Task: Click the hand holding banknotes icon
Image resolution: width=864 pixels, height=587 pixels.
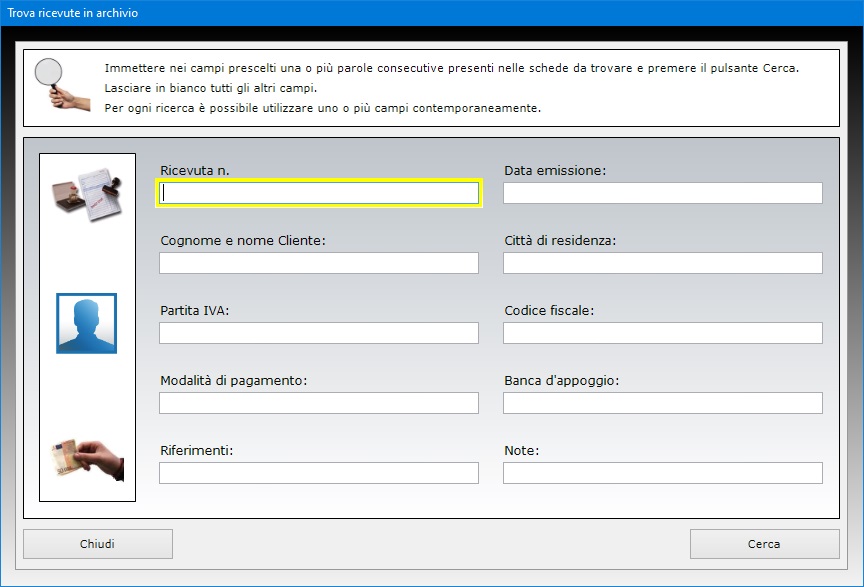Action: (86, 458)
